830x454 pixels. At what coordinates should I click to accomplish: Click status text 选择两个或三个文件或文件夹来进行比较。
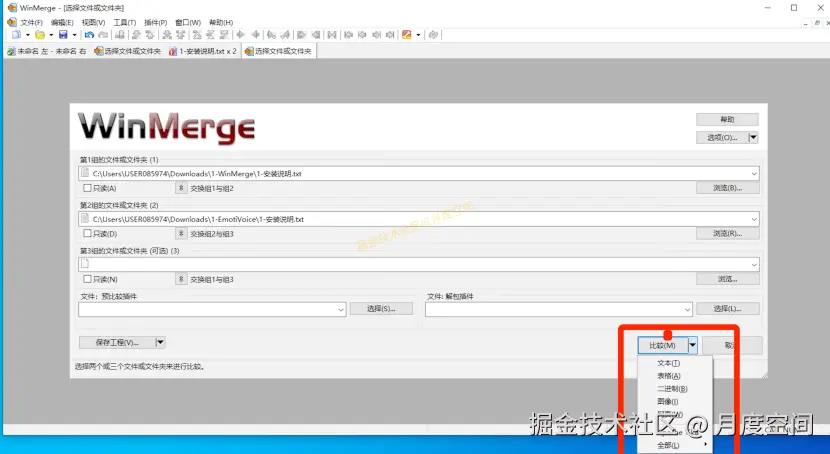click(140, 366)
